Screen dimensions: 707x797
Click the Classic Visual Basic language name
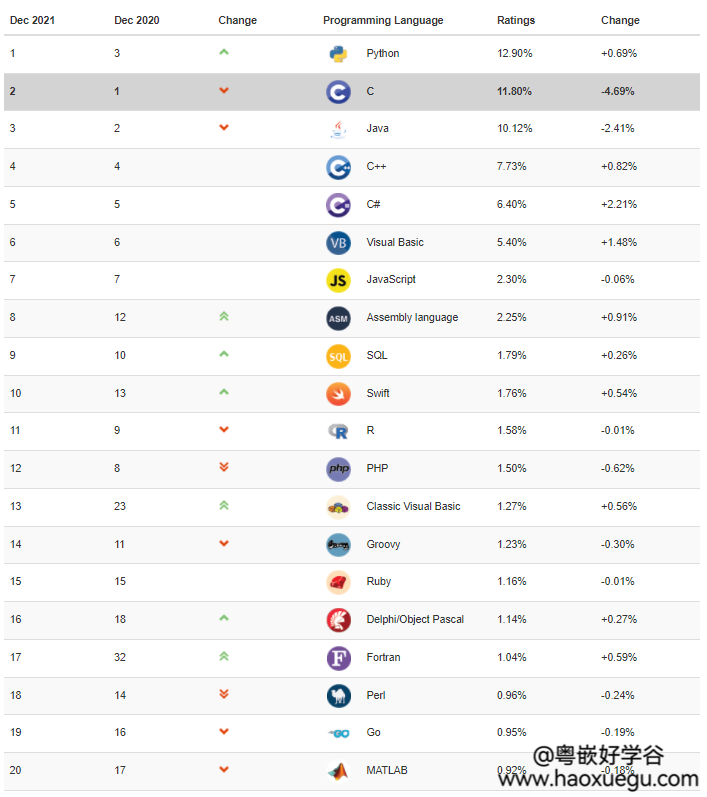[413, 507]
